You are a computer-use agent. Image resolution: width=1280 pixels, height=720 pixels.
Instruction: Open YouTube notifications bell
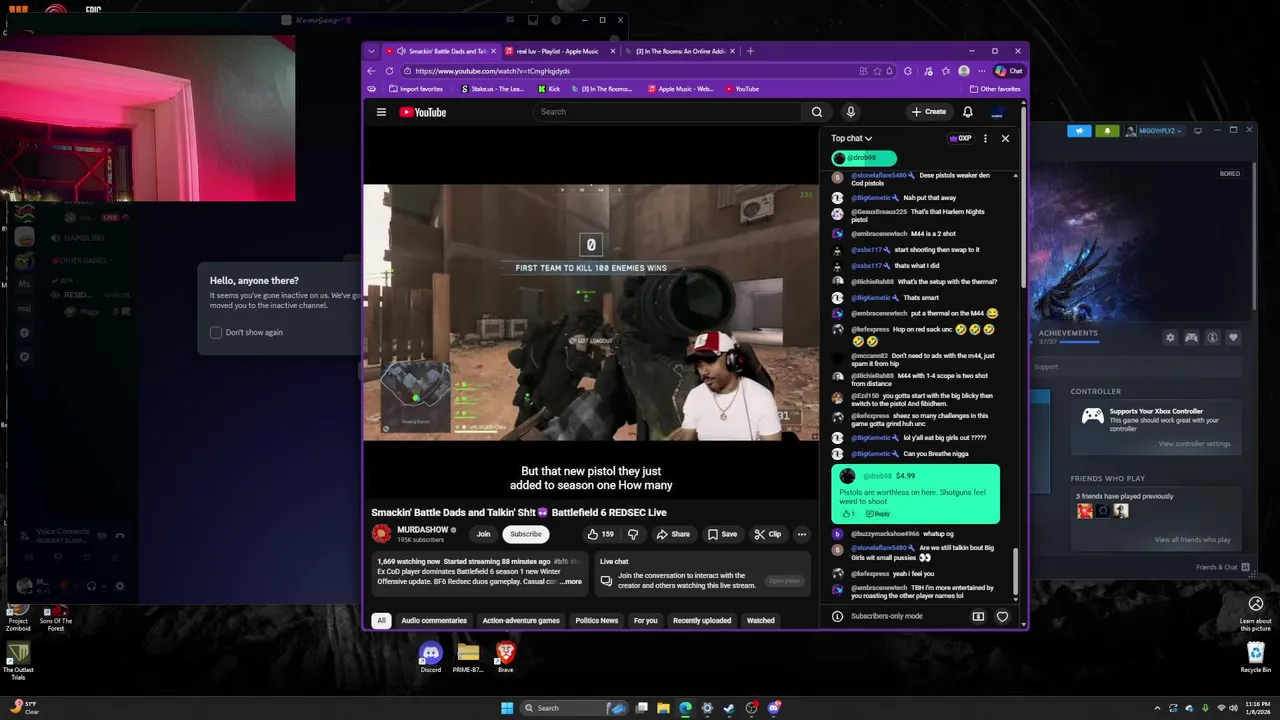(967, 112)
